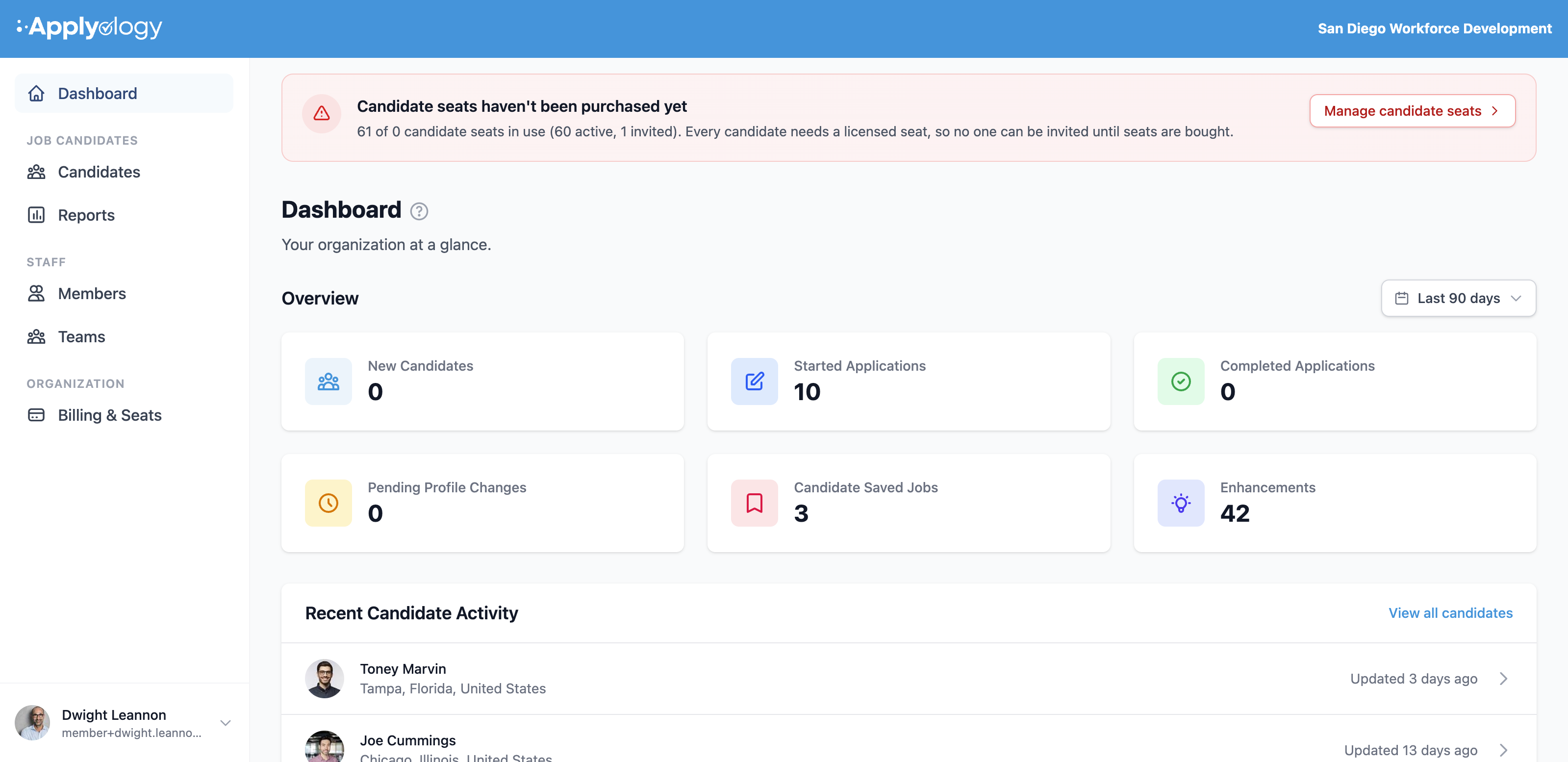
Task: Expand the Dwight Leannon account menu chevron
Action: pyautogui.click(x=226, y=723)
